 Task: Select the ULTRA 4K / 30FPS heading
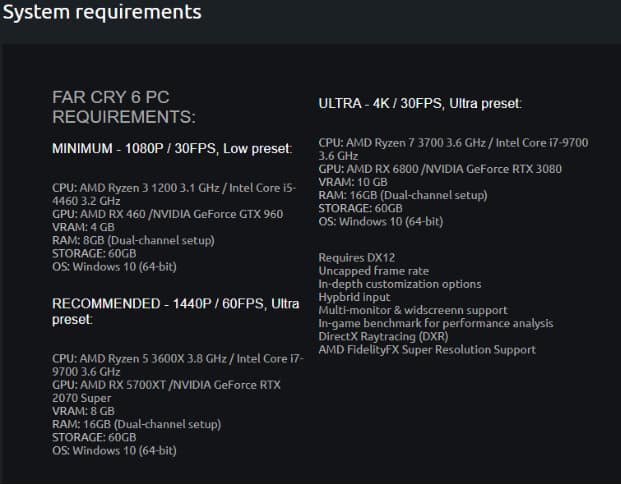[x=420, y=103]
